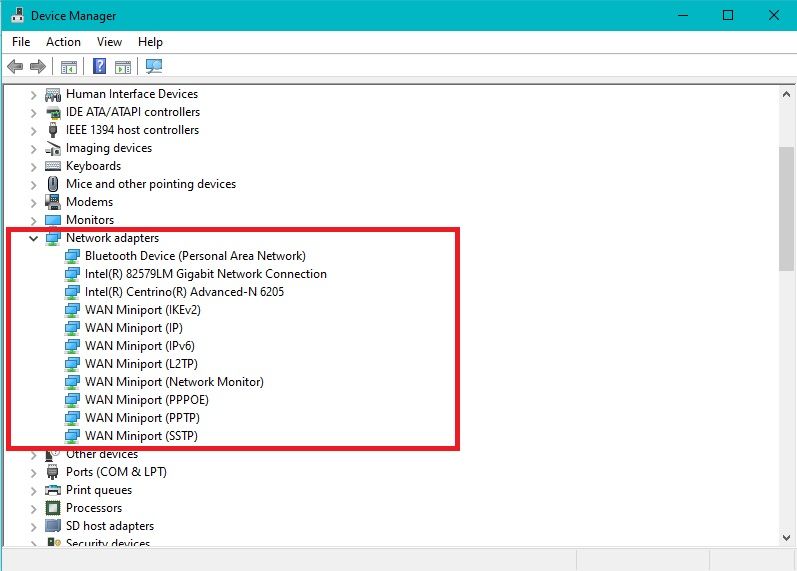Select WAN Miniport (SSTP) entry

[x=141, y=436]
